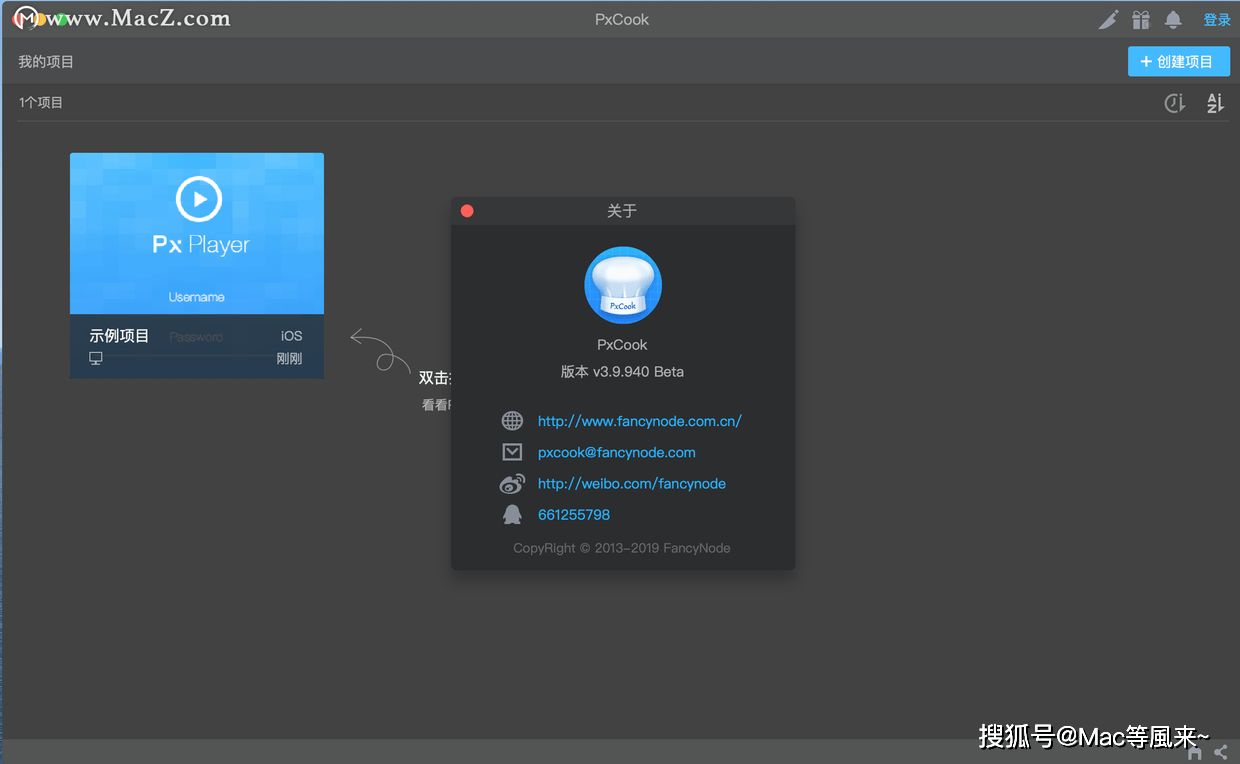Click the Weibo icon in the About dialog
The width and height of the screenshot is (1240, 764).
click(512, 483)
